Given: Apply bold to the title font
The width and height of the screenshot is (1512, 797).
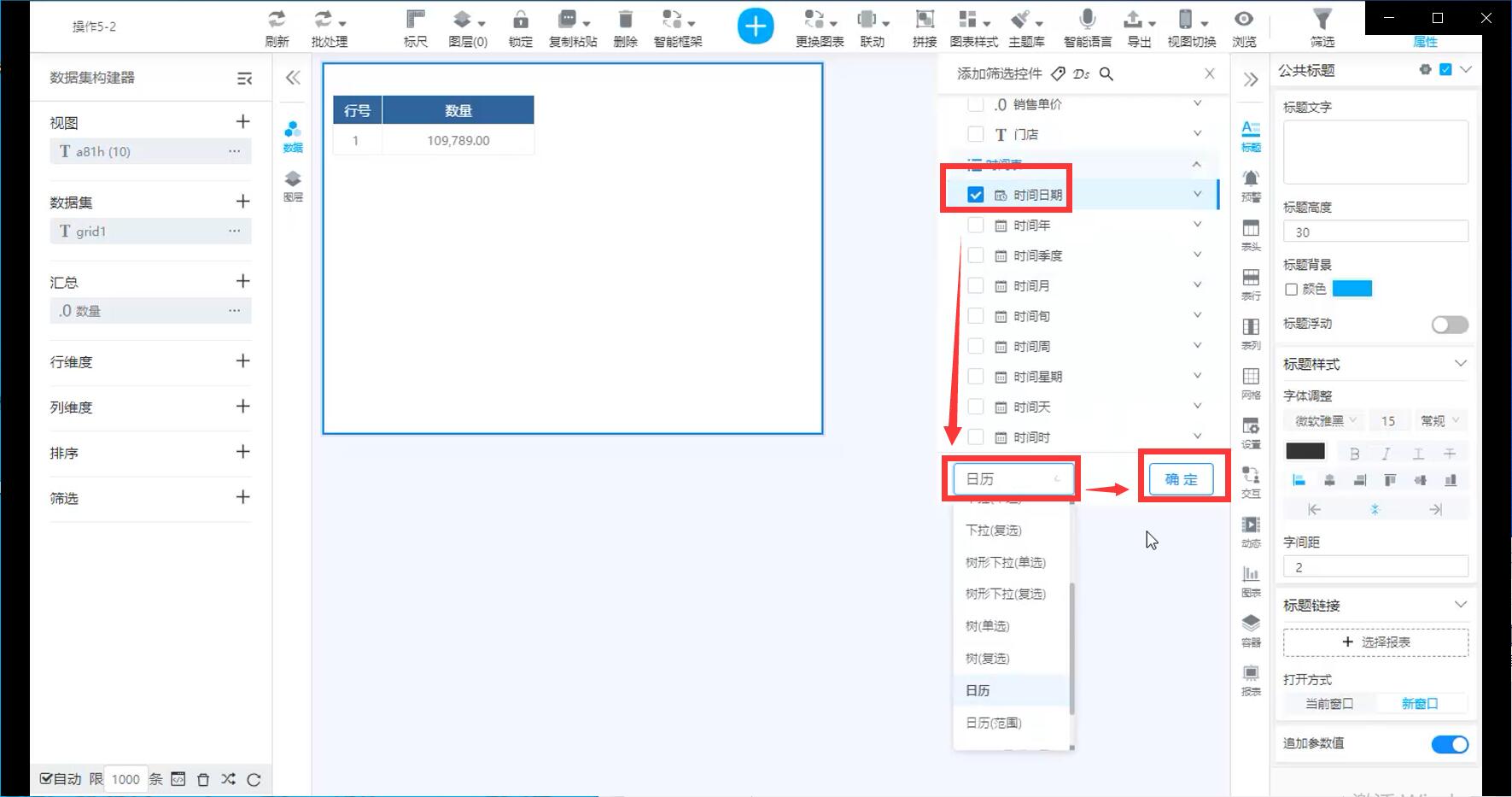Looking at the screenshot, I should 1354,454.
